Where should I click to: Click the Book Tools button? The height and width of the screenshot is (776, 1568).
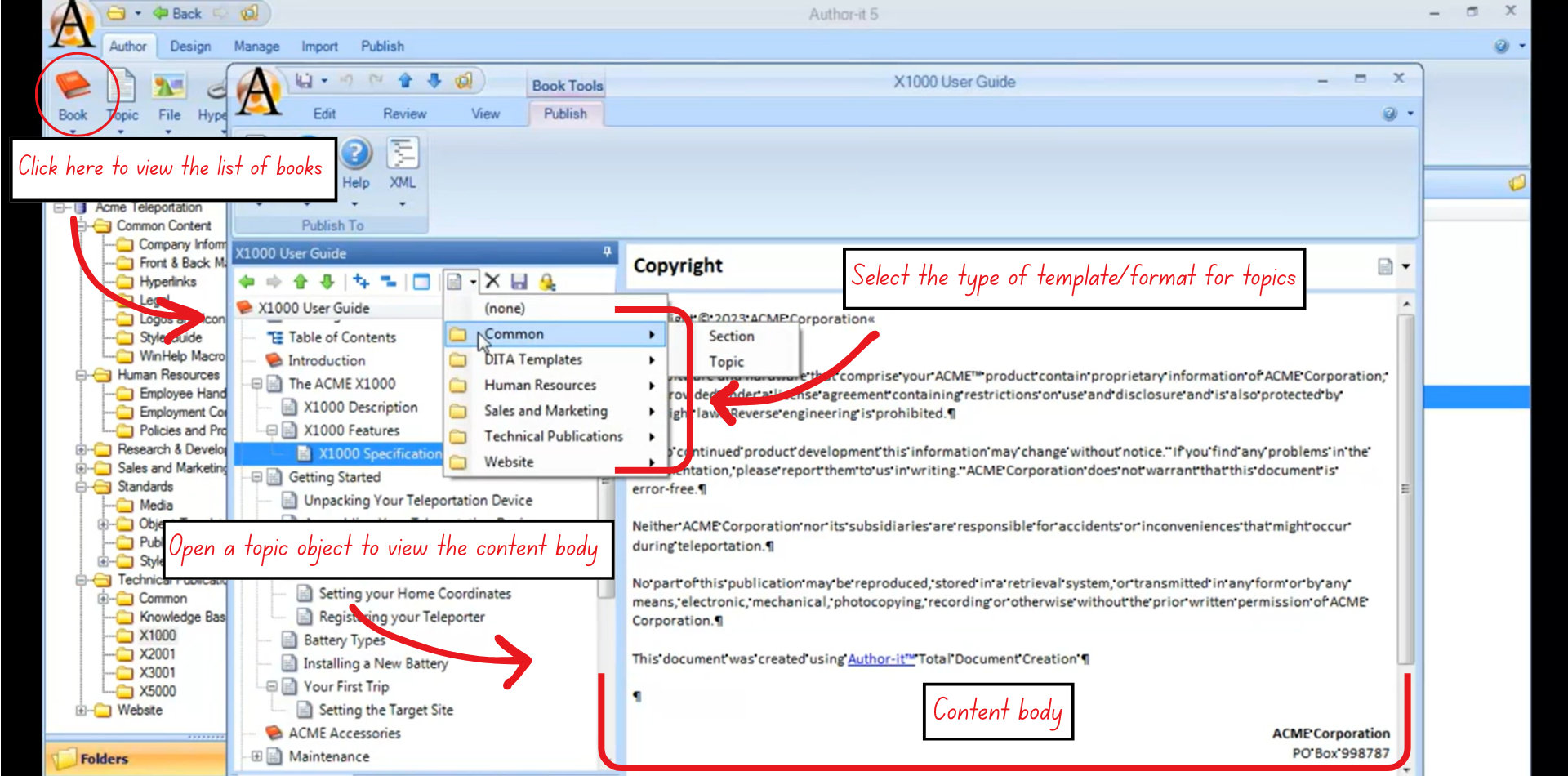(567, 84)
